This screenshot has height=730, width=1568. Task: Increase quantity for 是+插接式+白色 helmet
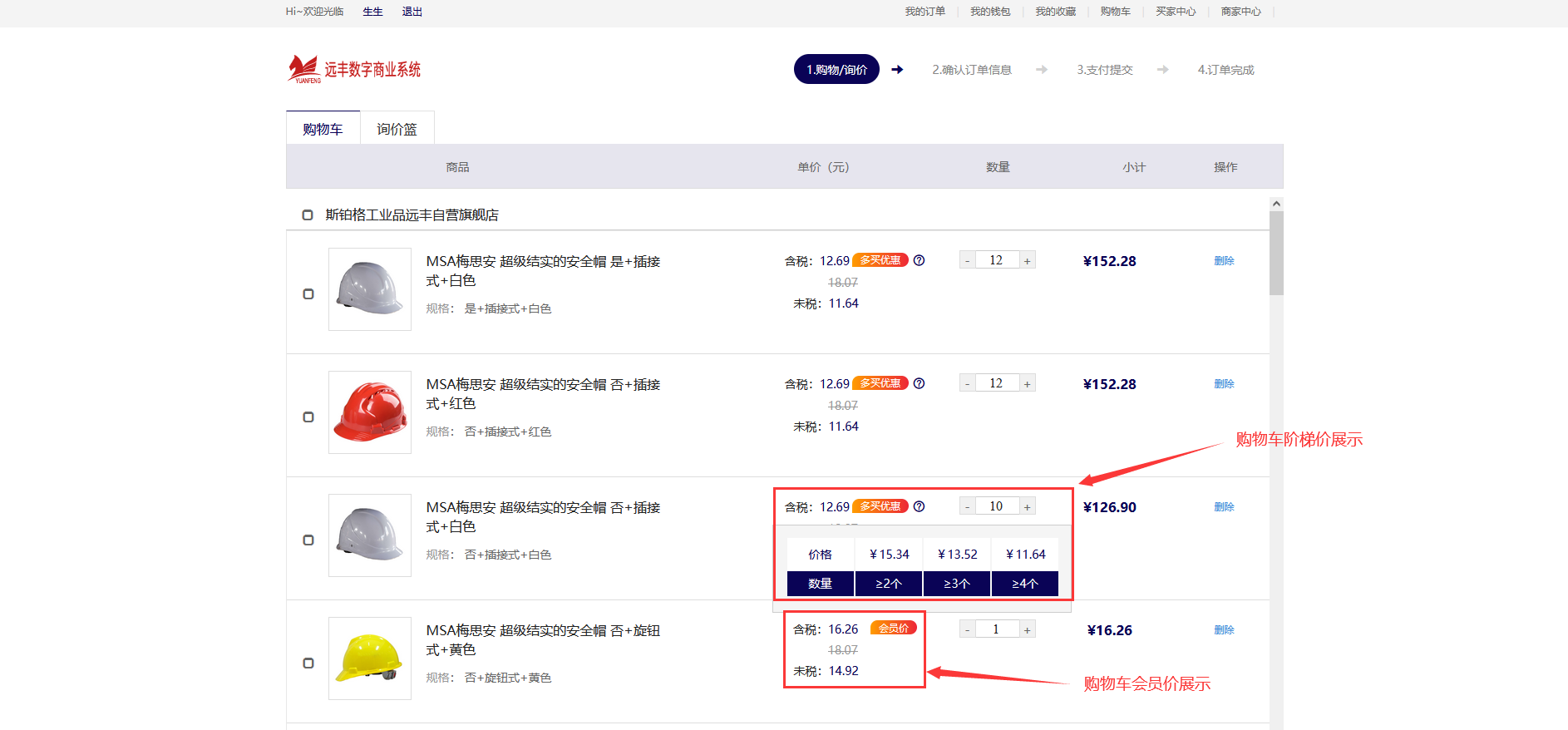pyautogui.click(x=1028, y=260)
